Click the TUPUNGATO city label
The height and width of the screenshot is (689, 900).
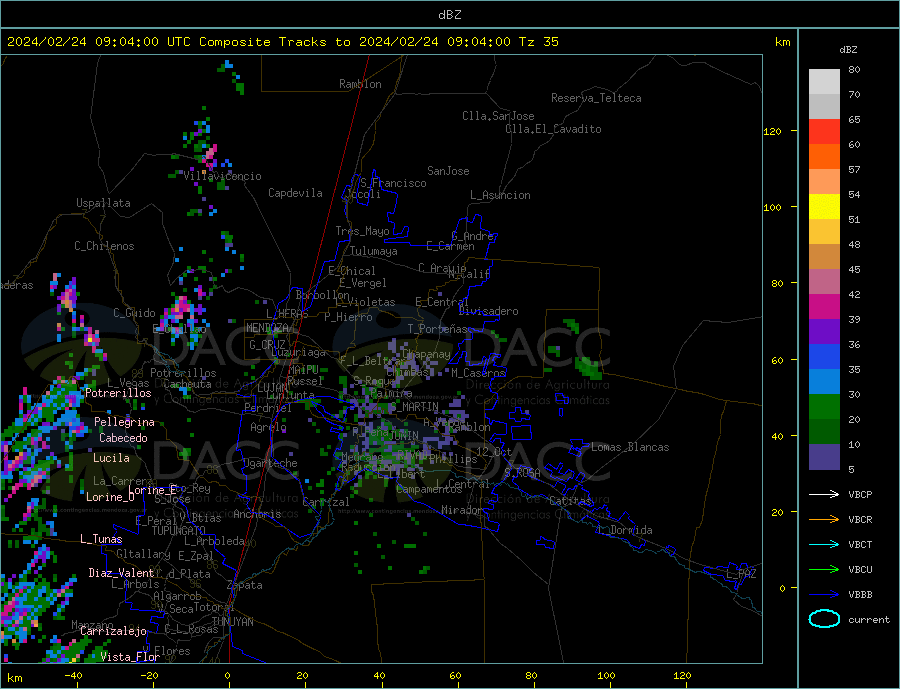[179, 531]
